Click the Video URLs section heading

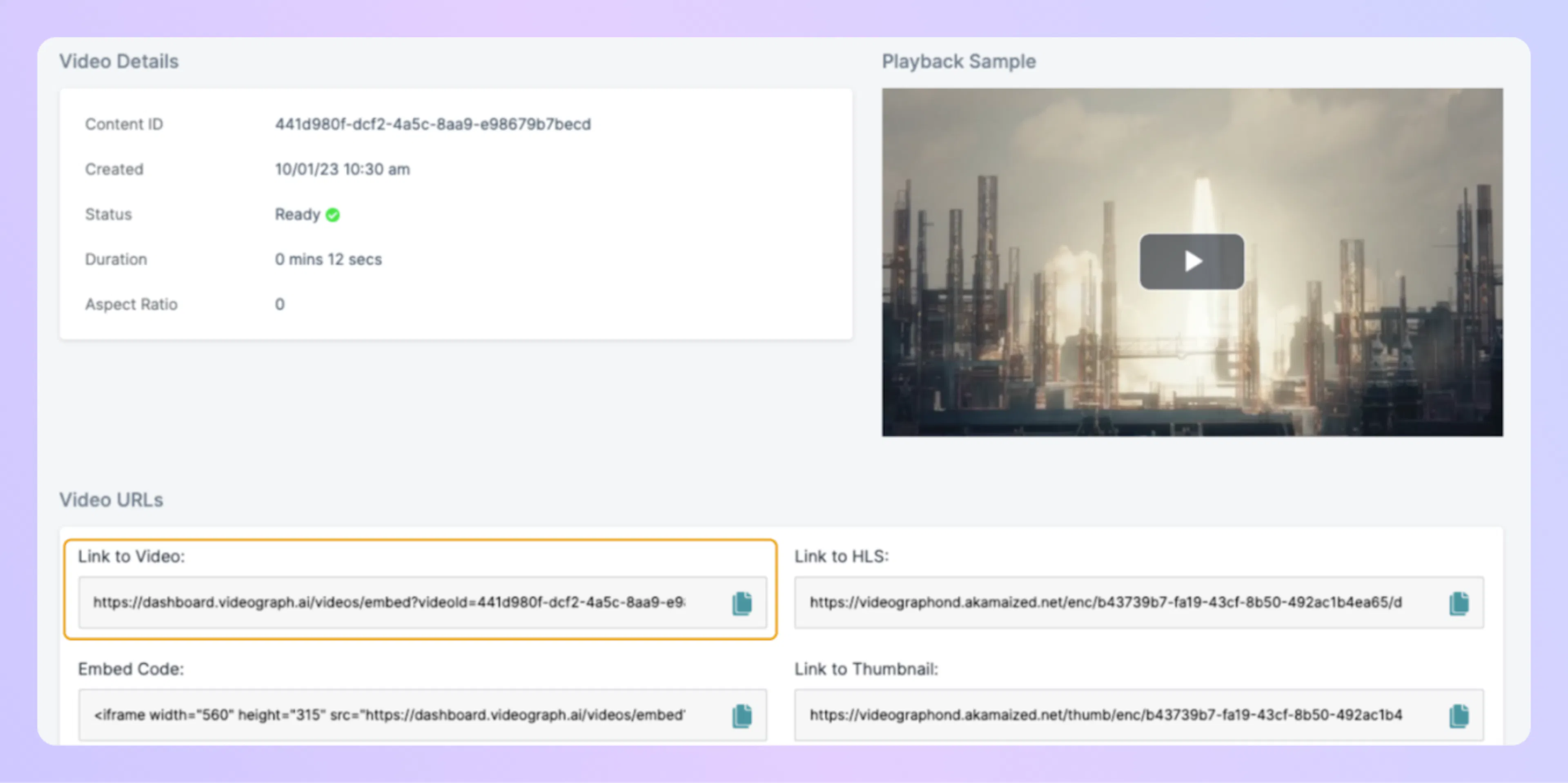click(111, 500)
